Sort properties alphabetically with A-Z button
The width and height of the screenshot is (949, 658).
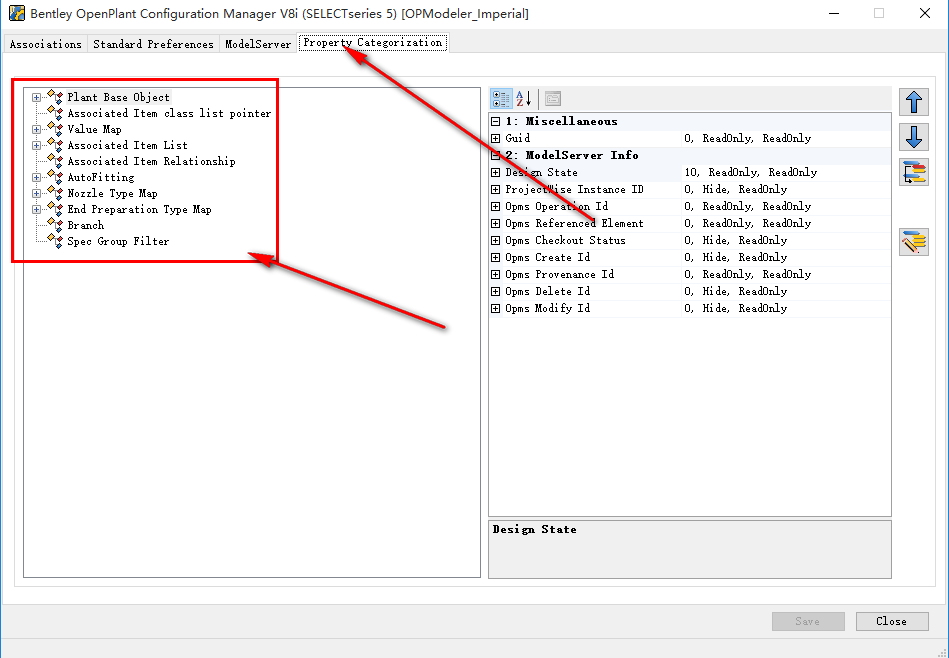[x=524, y=99]
